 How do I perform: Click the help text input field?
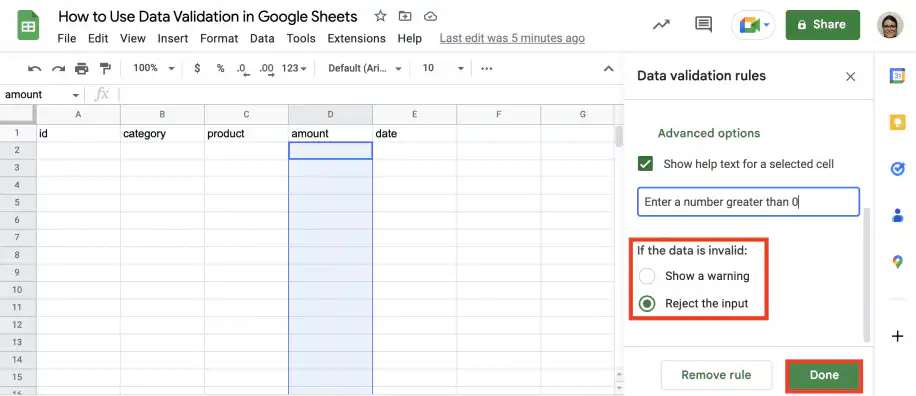748,202
